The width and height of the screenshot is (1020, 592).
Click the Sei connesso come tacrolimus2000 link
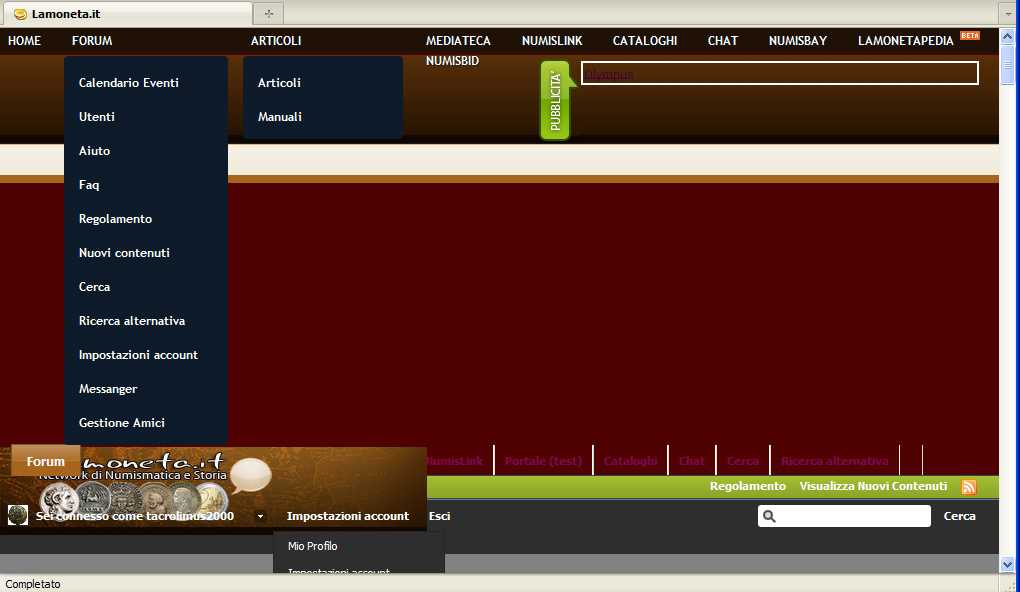tap(135, 516)
